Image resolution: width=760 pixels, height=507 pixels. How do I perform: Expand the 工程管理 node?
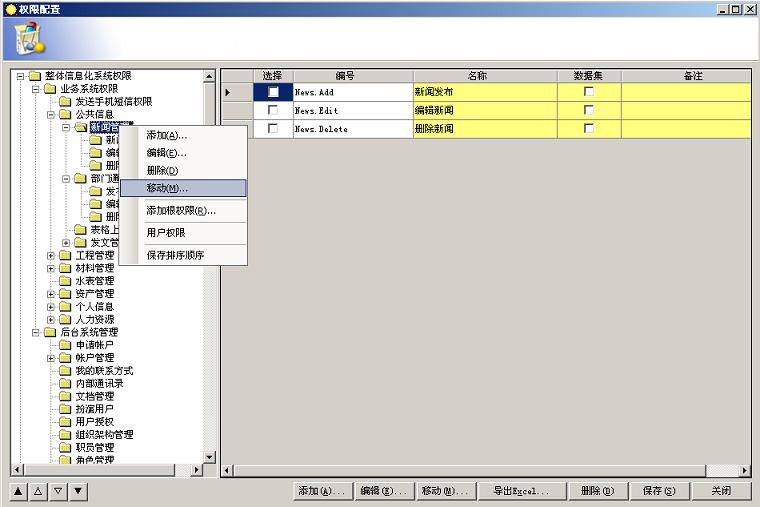pos(50,255)
